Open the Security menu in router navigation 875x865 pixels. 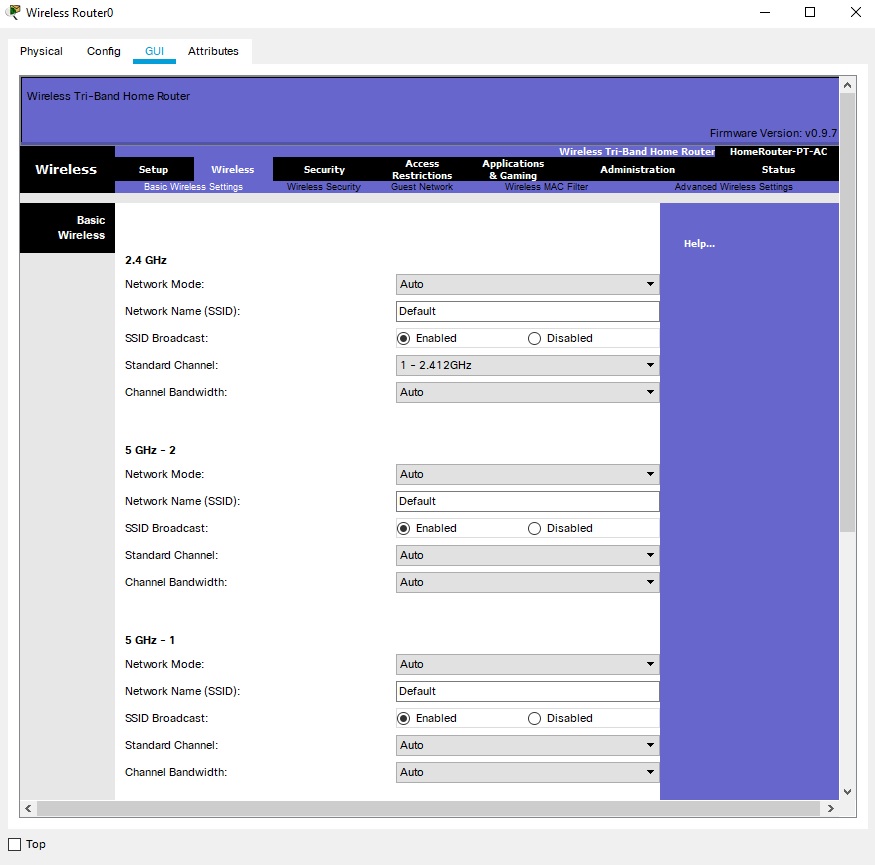pyautogui.click(x=324, y=170)
